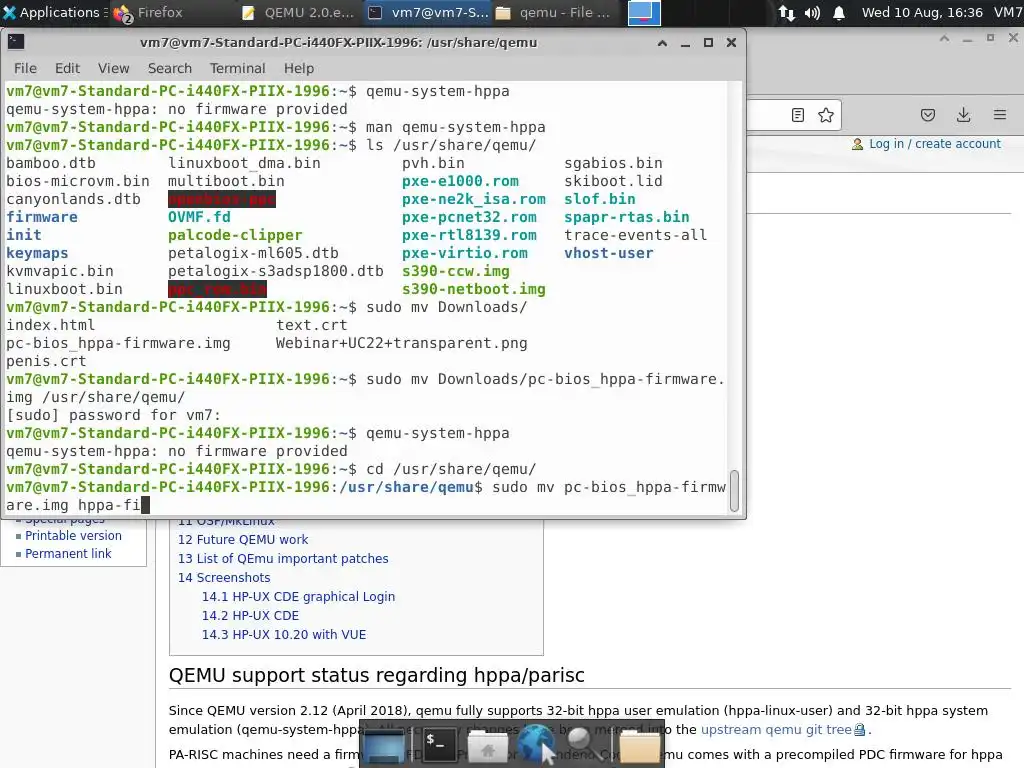Screen dimensions: 1024x768
Task: Open the terminal window menu icon in the title bar
Action: [x=16, y=42]
